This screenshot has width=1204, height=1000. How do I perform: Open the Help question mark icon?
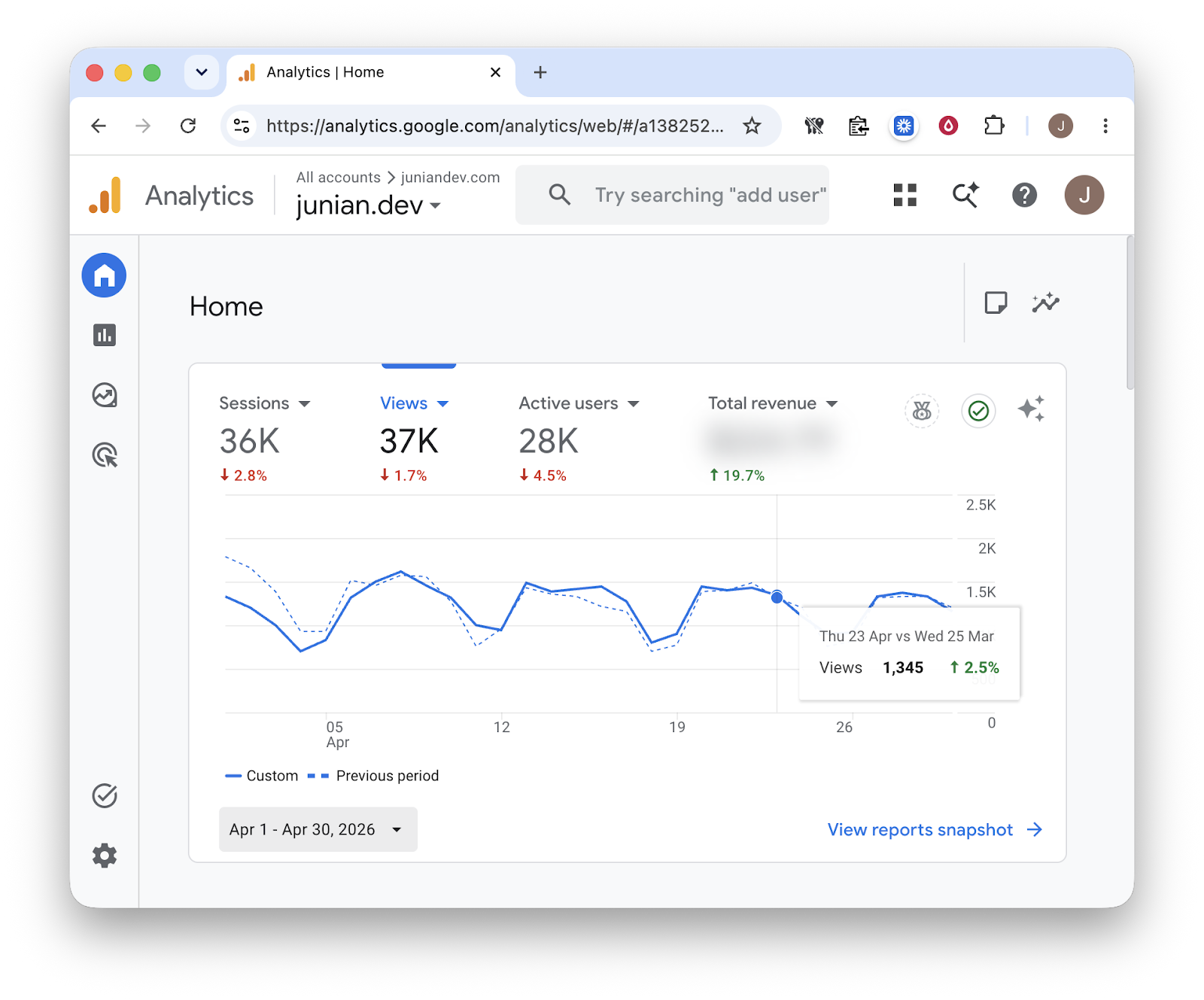point(1024,195)
